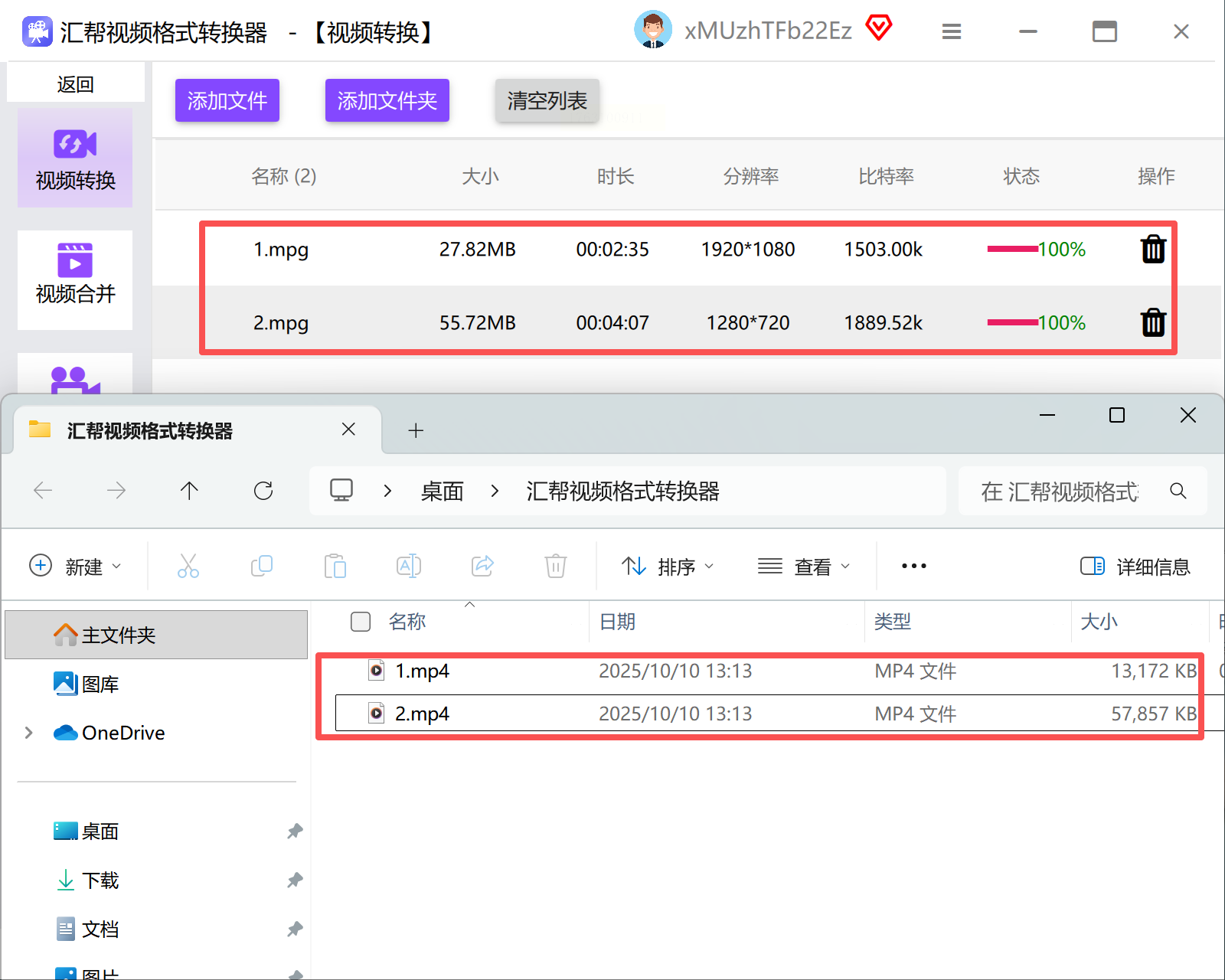Add a new Explorer tab
The width and height of the screenshot is (1225, 980).
tap(416, 430)
